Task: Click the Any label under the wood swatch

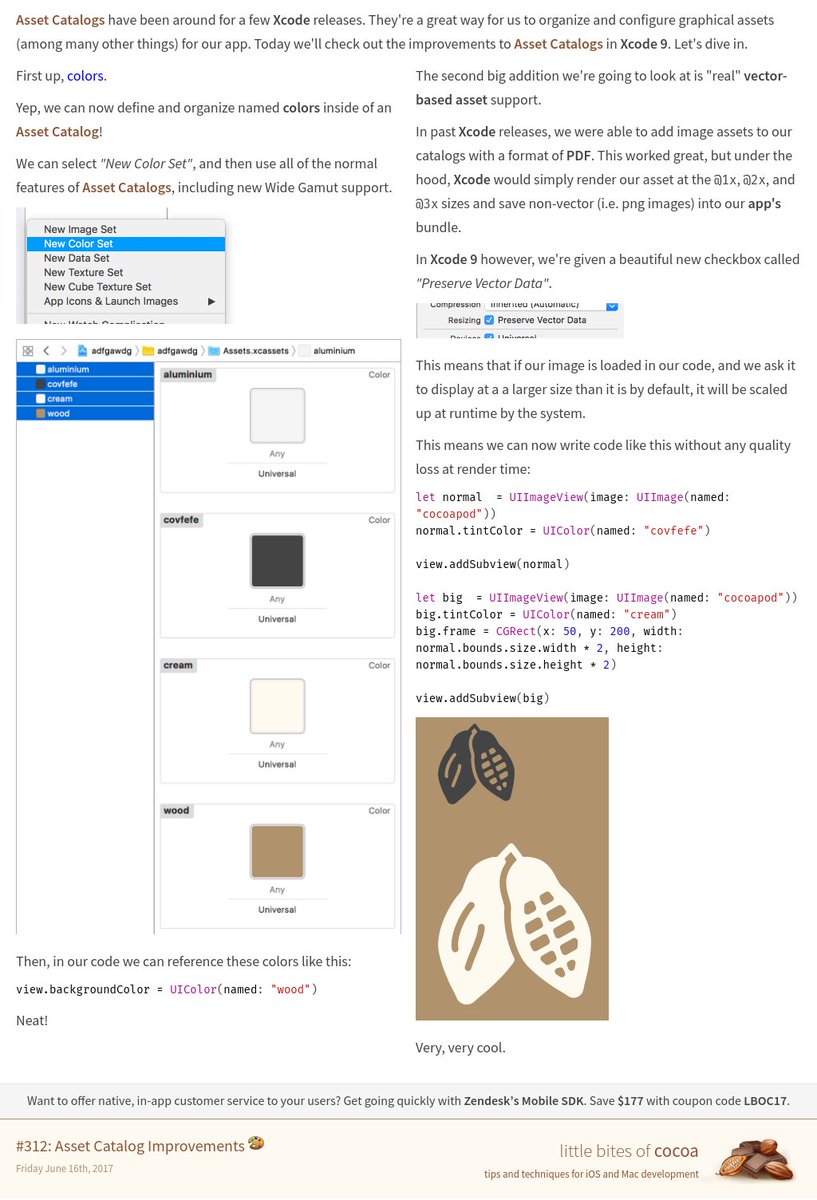Action: 277,890
